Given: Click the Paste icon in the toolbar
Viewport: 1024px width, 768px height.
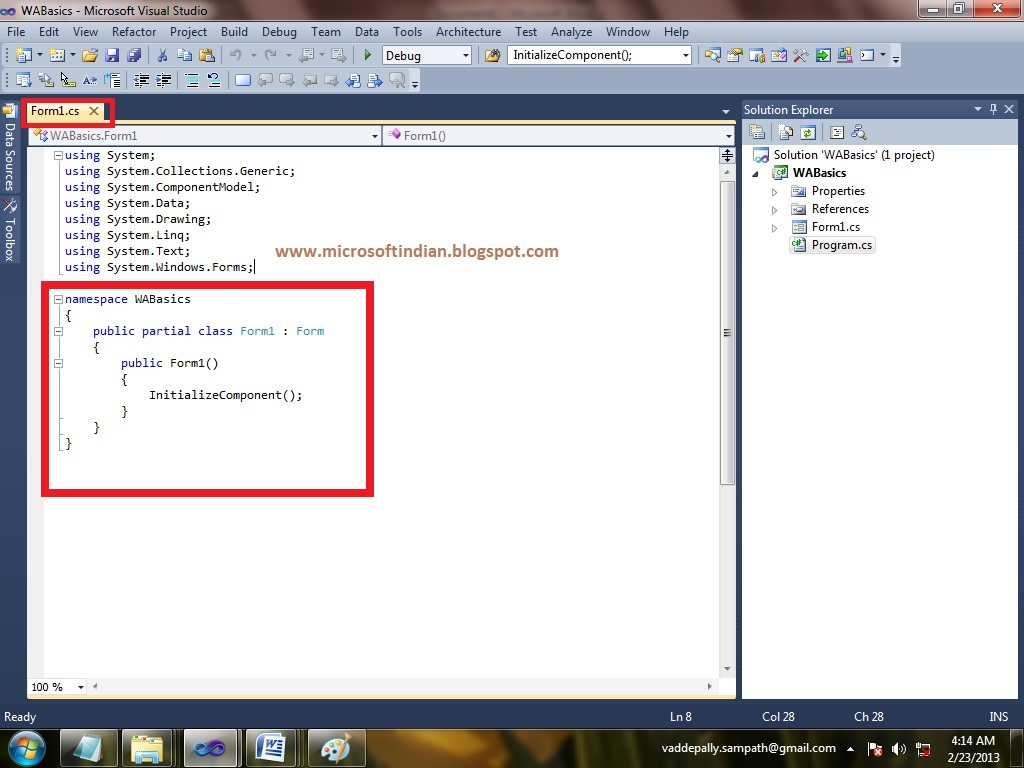Looking at the screenshot, I should 206,56.
